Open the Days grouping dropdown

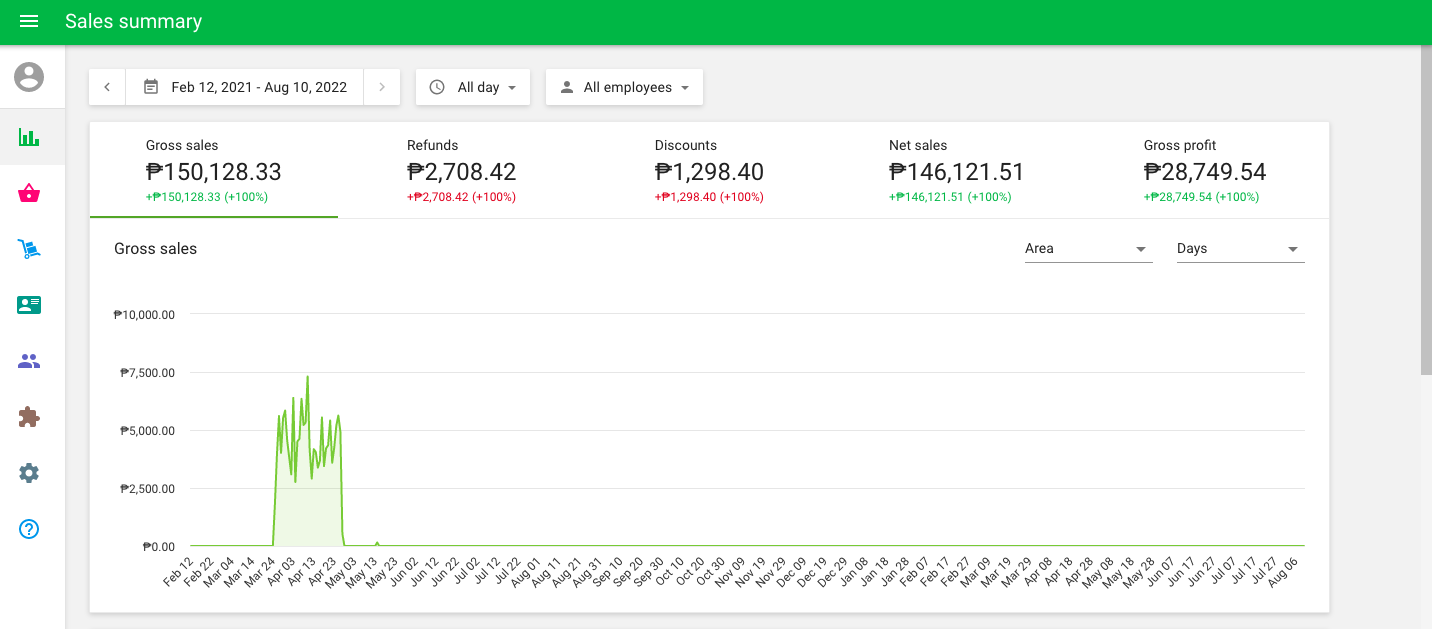(x=1240, y=249)
